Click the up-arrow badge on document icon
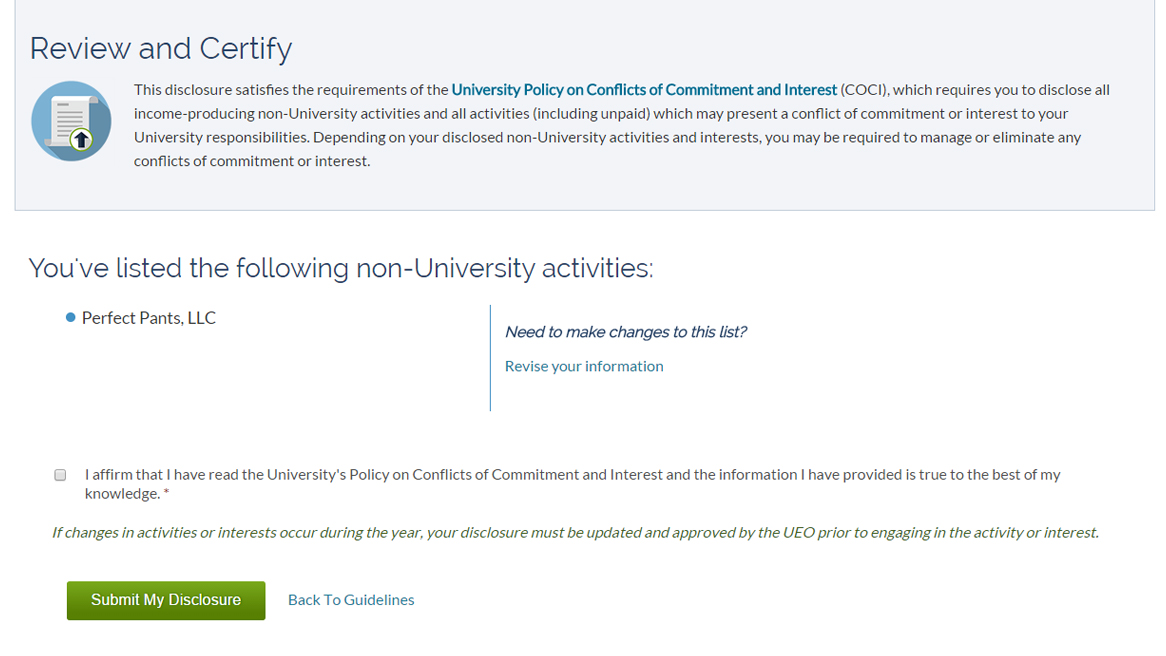The width and height of the screenshot is (1166, 656). tap(81, 139)
